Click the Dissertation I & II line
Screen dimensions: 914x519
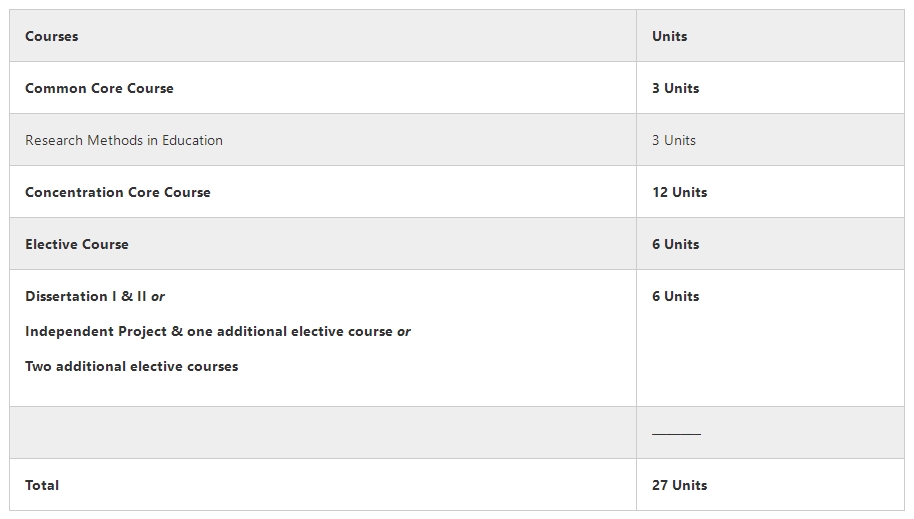point(94,296)
